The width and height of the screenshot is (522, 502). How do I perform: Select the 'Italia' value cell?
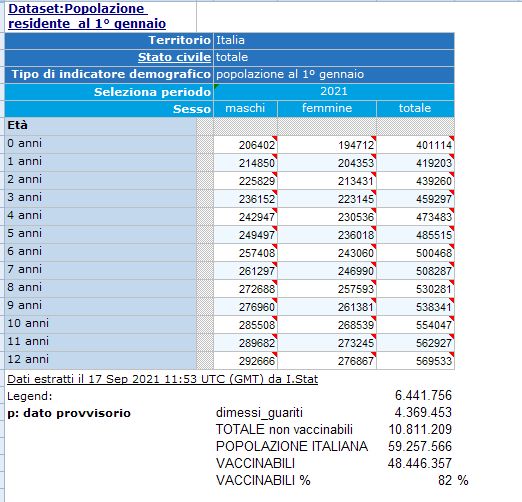[334, 40]
